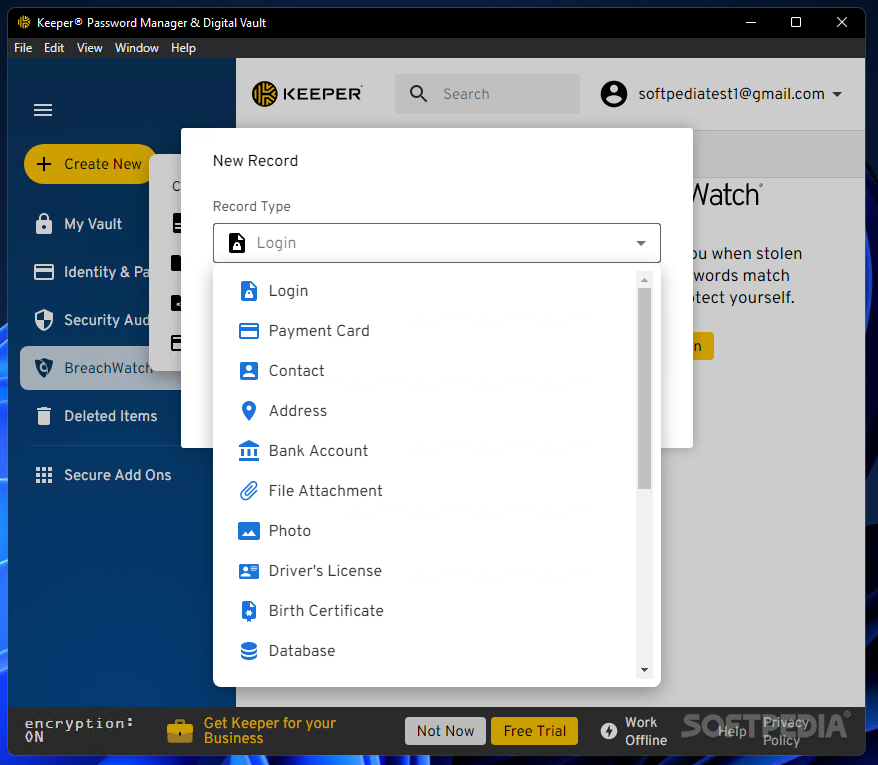The height and width of the screenshot is (765, 878).
Task: Click the Login record type icon
Action: [249, 291]
